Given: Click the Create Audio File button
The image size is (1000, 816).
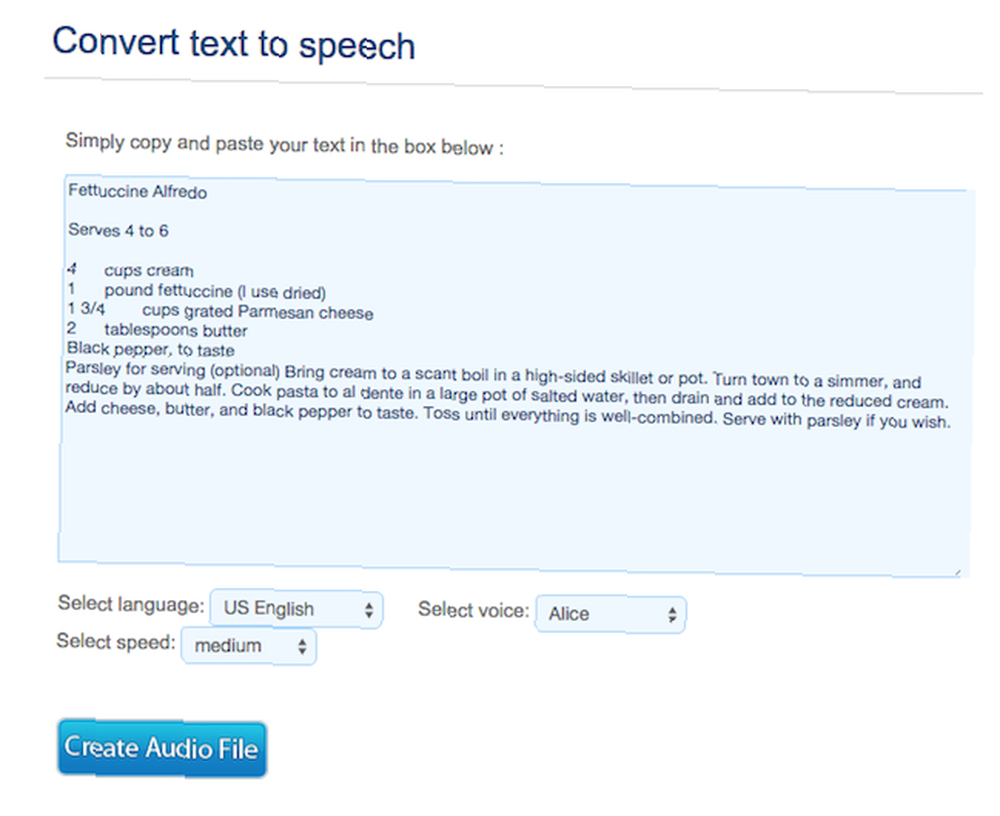Looking at the screenshot, I should [x=162, y=748].
